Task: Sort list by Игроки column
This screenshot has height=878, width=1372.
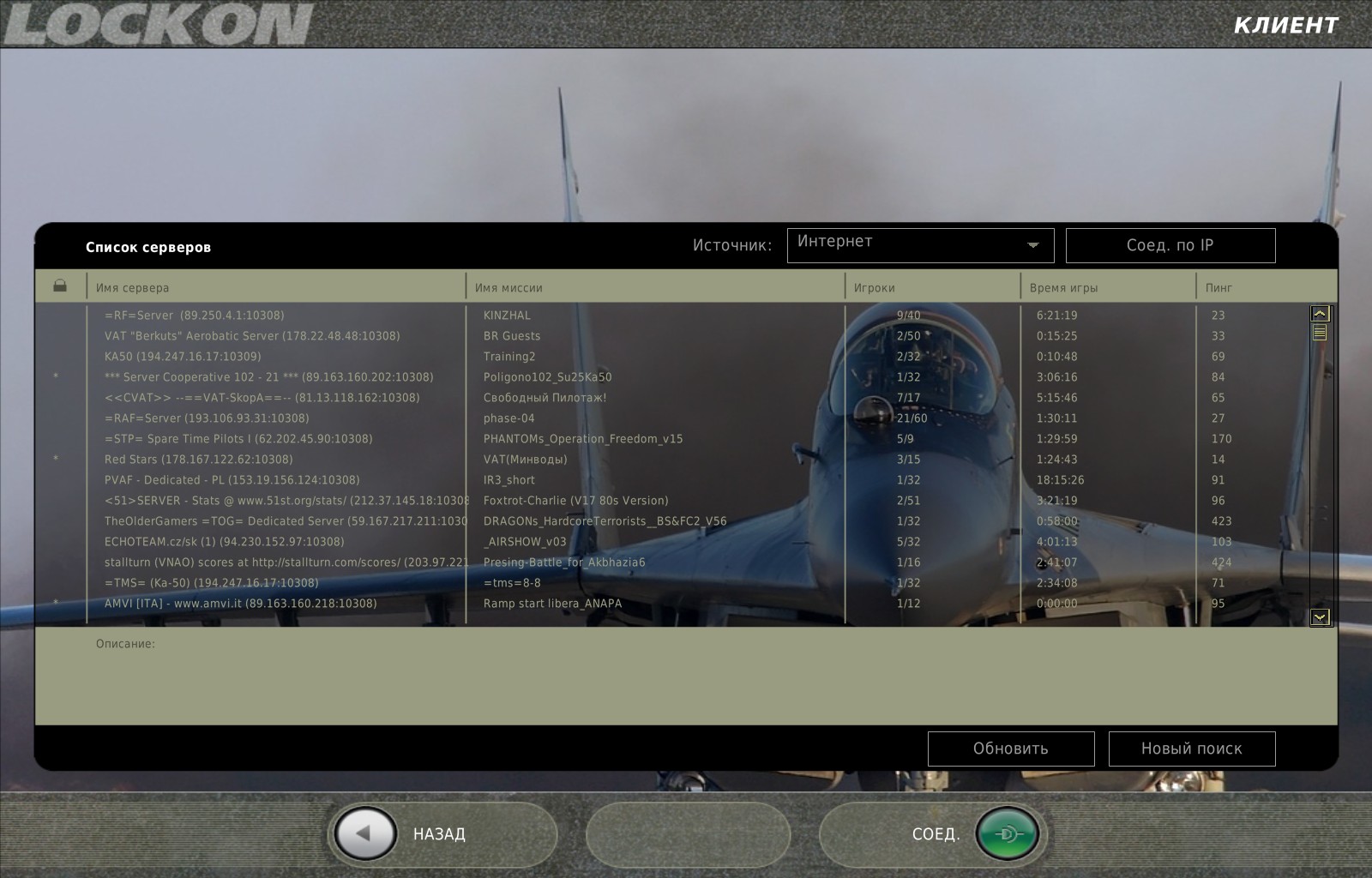Action: 874,288
